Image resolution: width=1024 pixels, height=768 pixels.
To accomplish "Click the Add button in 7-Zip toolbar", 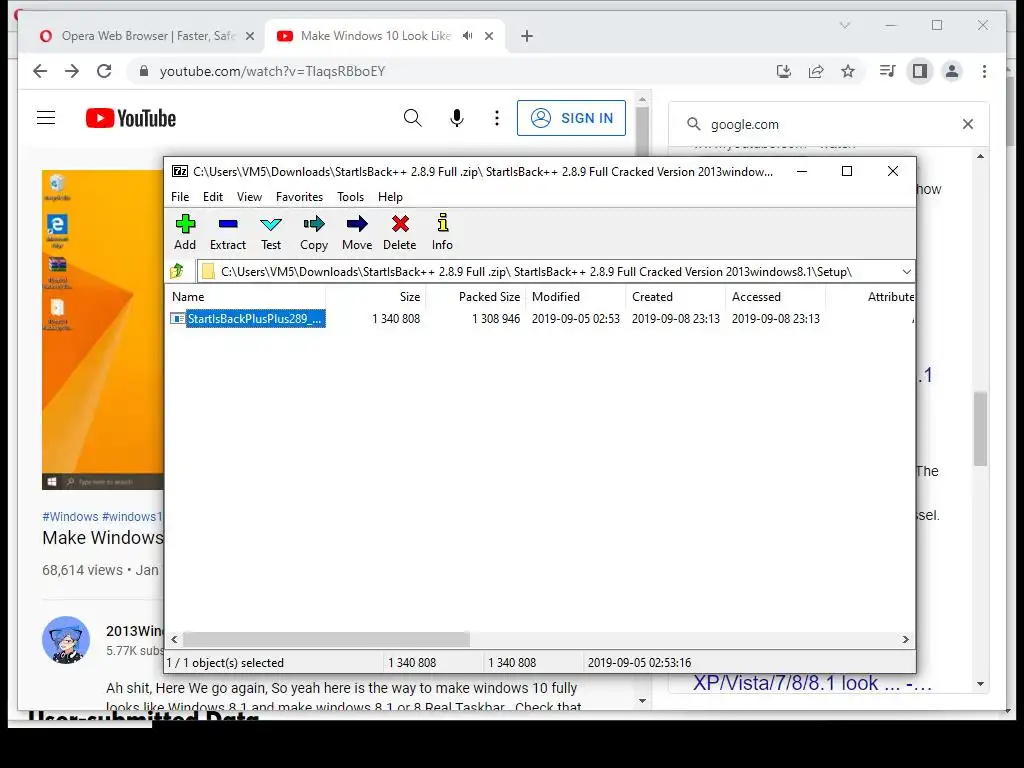I will 185,232.
